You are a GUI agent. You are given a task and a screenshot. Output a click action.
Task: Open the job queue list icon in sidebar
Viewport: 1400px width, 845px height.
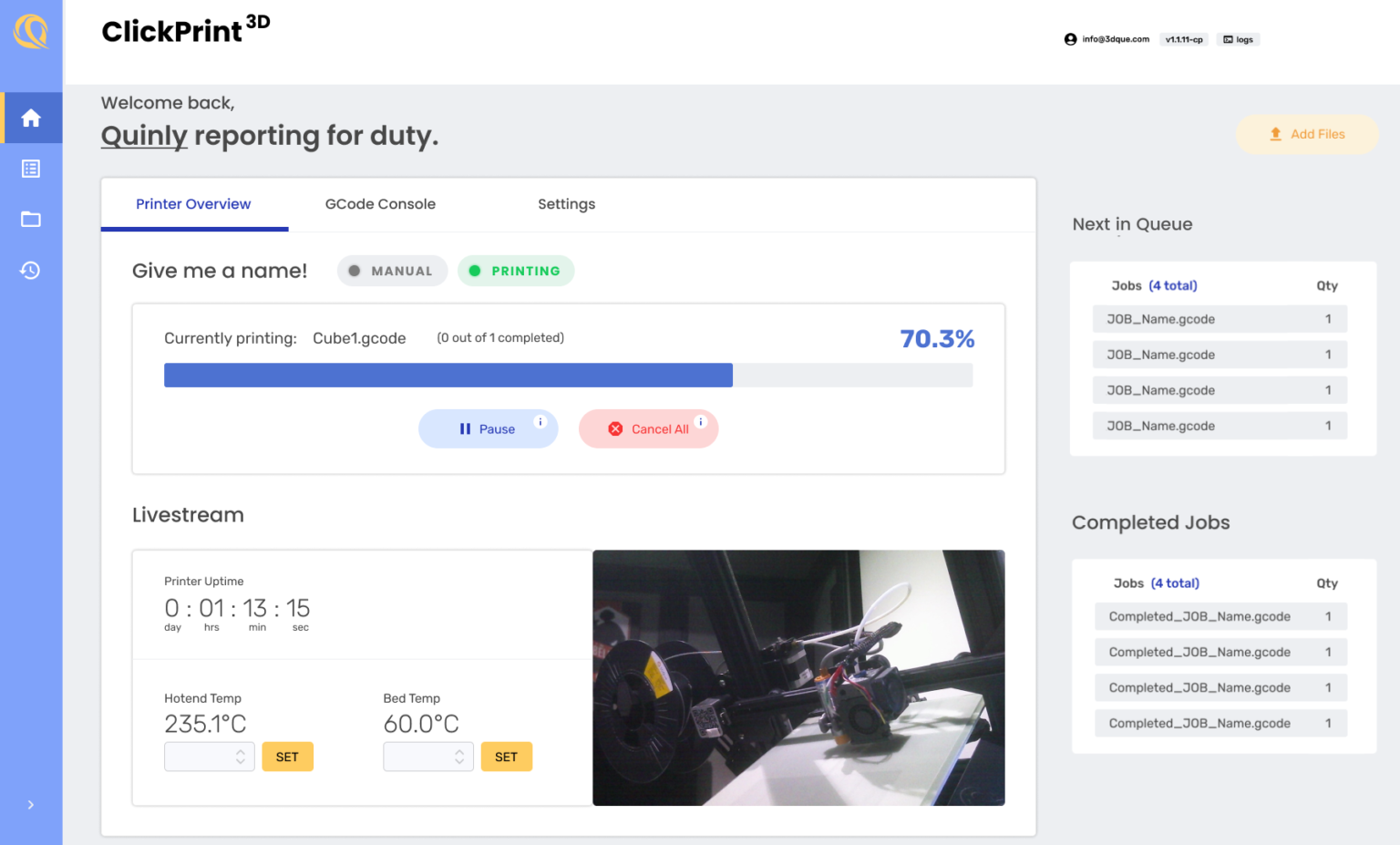click(x=32, y=169)
